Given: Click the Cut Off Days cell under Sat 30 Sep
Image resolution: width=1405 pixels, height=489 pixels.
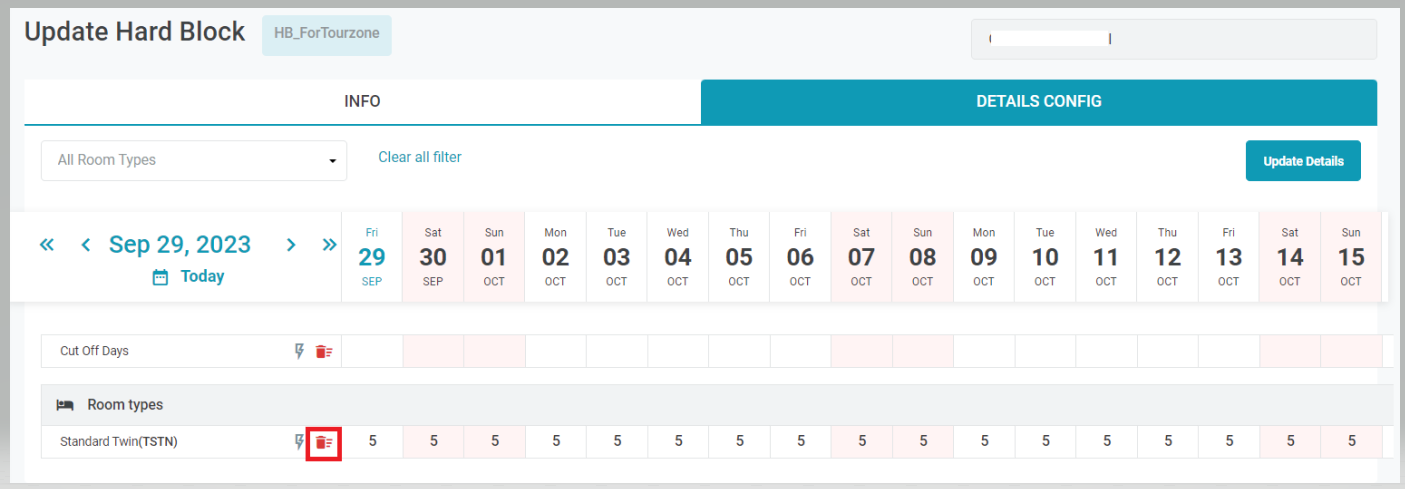Looking at the screenshot, I should [x=433, y=351].
